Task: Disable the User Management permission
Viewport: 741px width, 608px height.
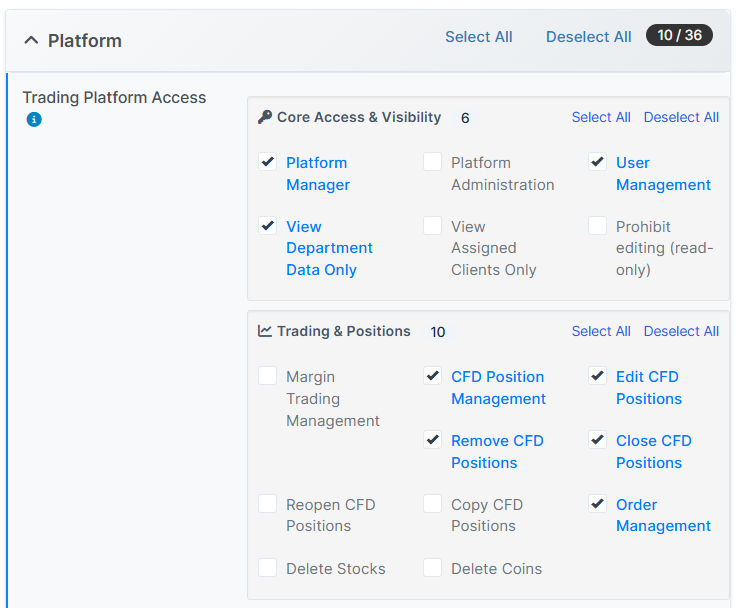Action: tap(597, 162)
